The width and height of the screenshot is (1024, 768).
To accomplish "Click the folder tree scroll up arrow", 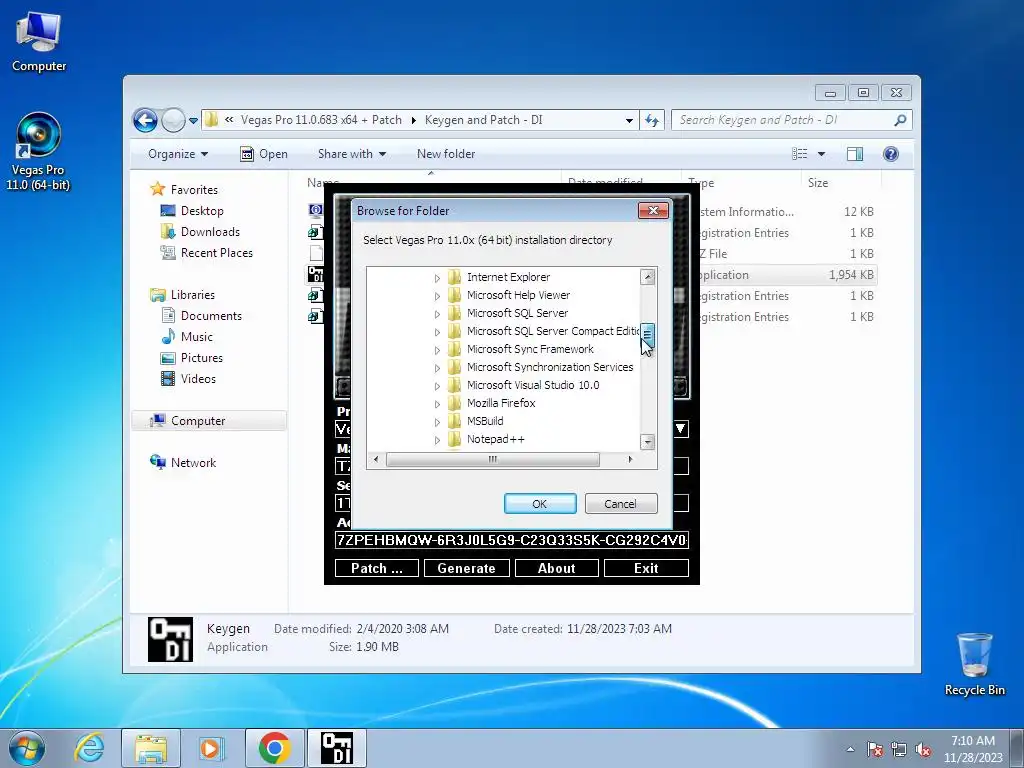I will [647, 277].
